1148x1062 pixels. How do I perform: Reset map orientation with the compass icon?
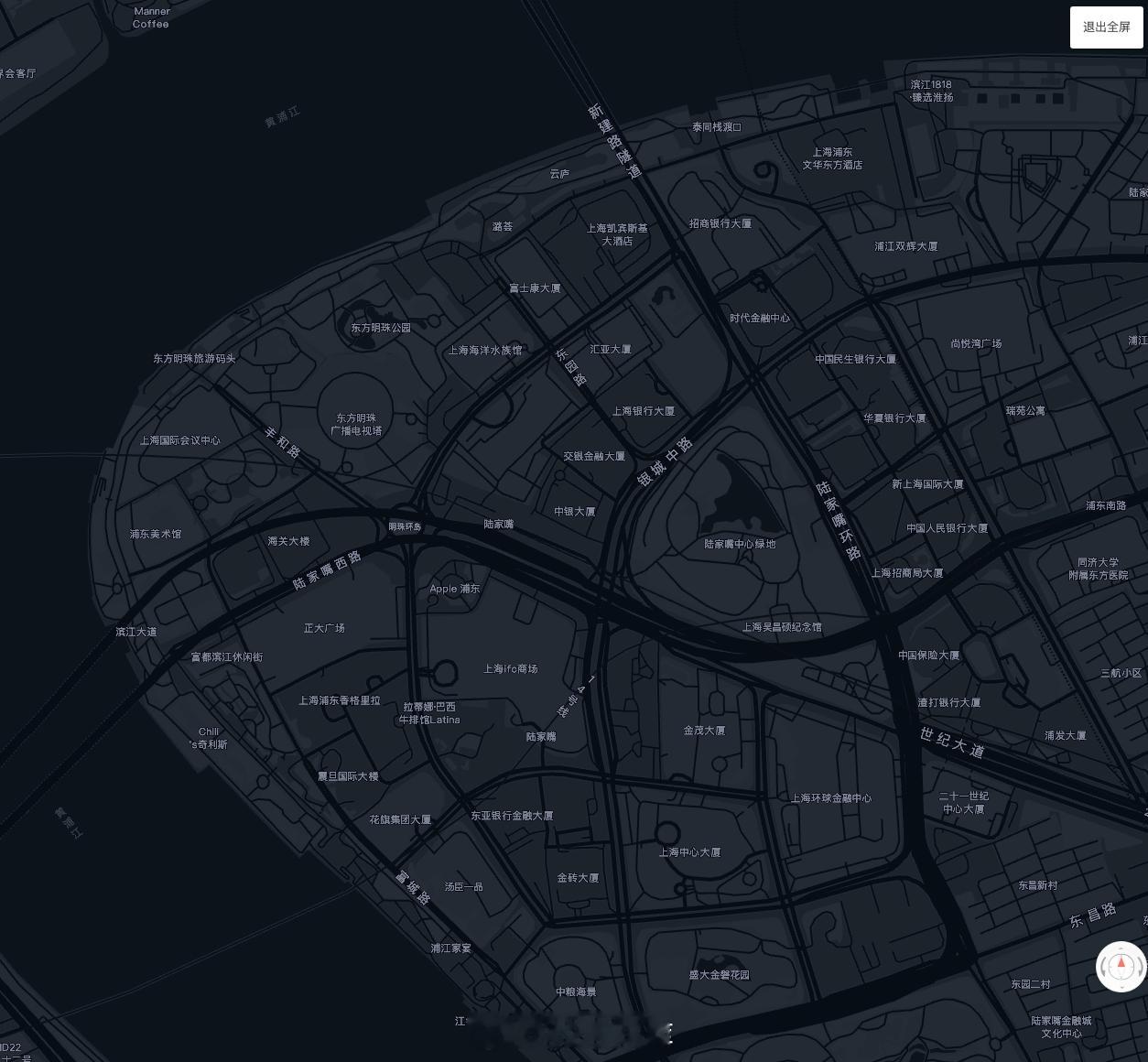pos(1121,966)
